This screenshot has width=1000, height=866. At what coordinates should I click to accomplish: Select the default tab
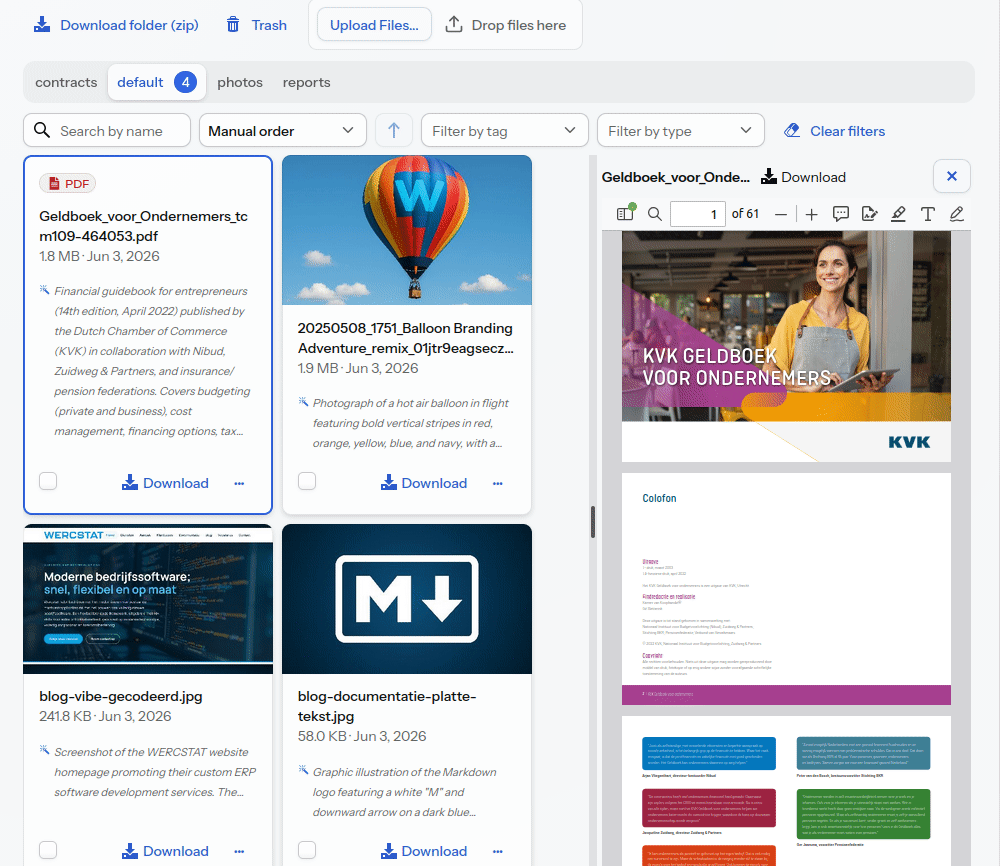point(156,82)
